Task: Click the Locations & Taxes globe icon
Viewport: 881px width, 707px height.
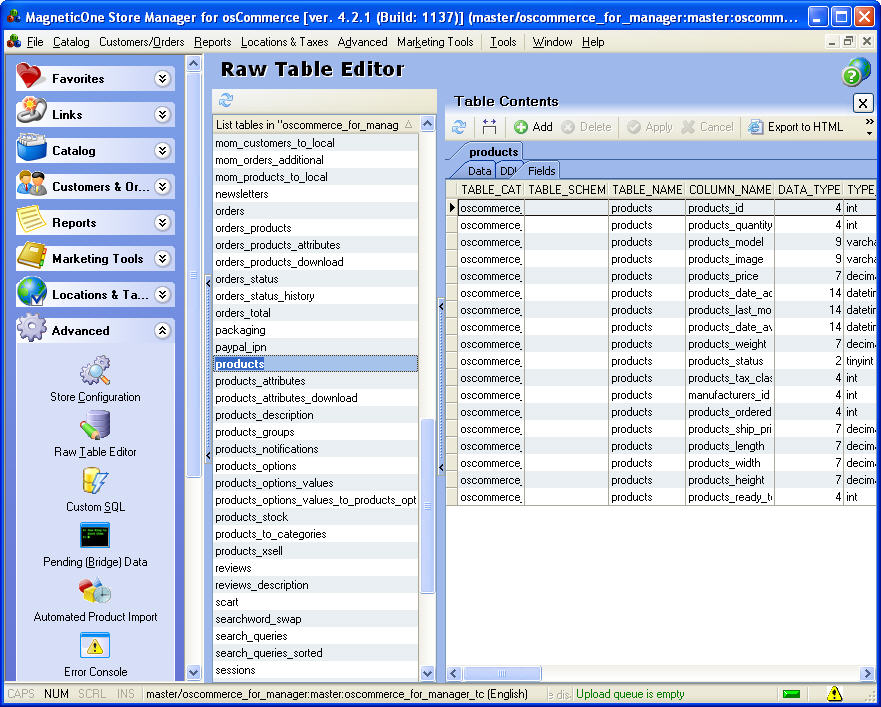Action: pyautogui.click(x=31, y=291)
